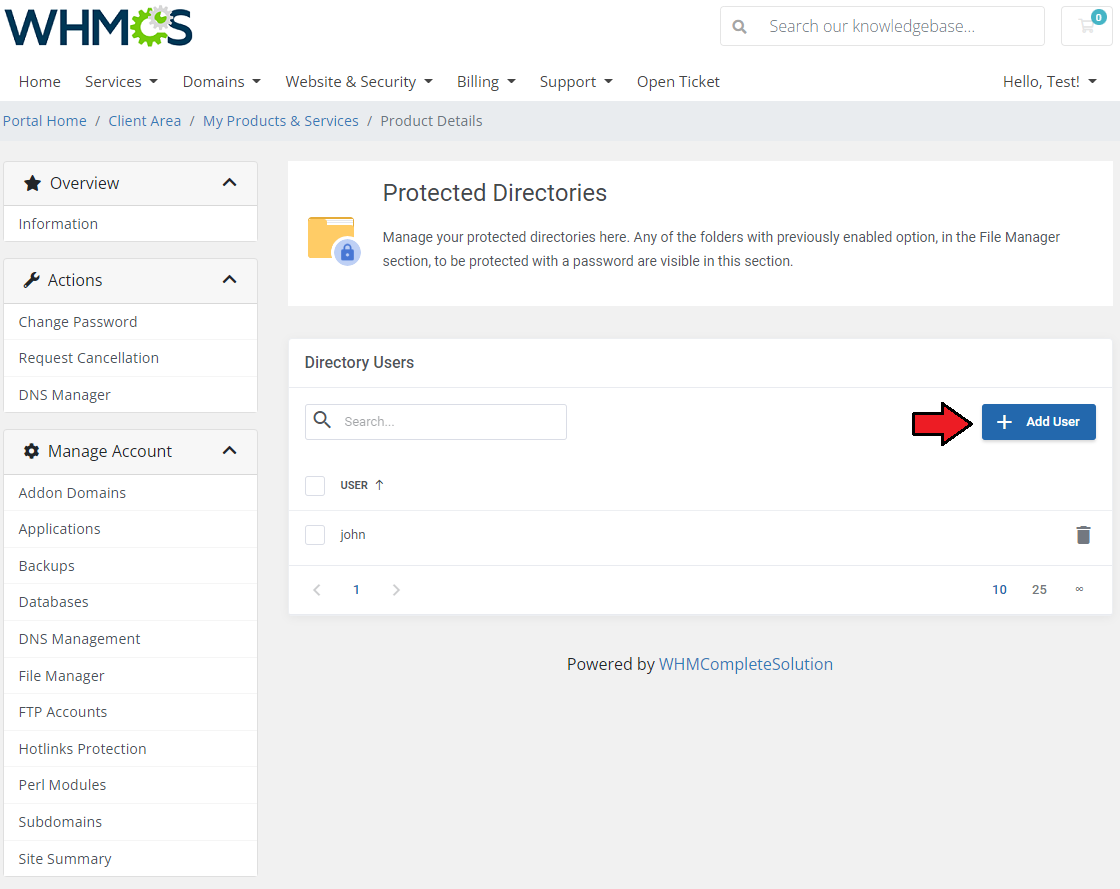Click the Directory Users search magnifier icon

pos(323,420)
